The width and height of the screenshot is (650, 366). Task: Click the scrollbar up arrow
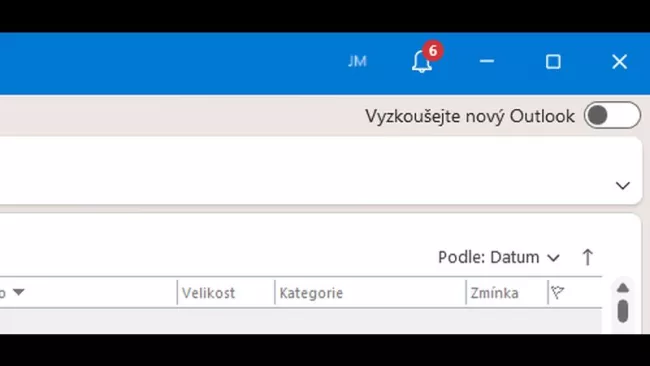[x=623, y=288]
